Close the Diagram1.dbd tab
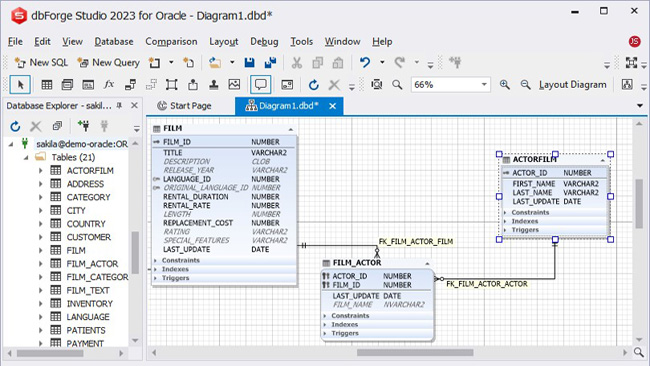 click(332, 106)
